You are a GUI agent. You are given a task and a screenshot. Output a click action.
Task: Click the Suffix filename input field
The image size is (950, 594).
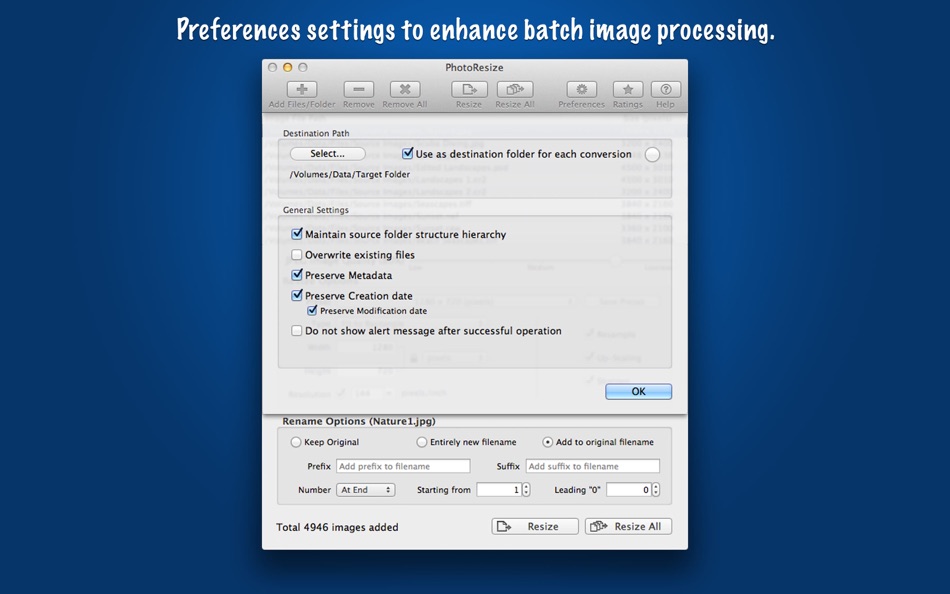593,466
